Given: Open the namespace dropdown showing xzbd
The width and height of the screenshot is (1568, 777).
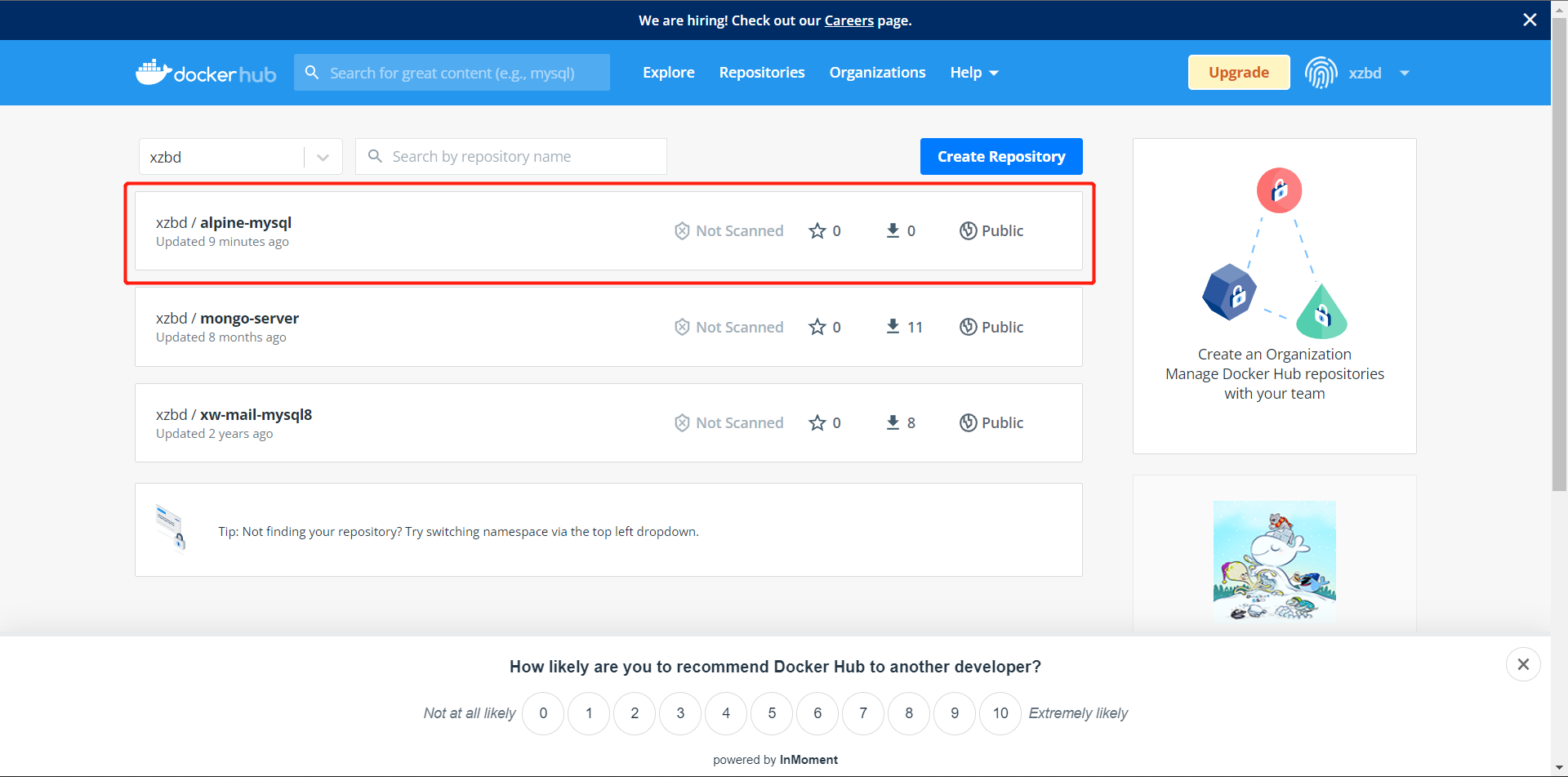Looking at the screenshot, I should pos(323,156).
